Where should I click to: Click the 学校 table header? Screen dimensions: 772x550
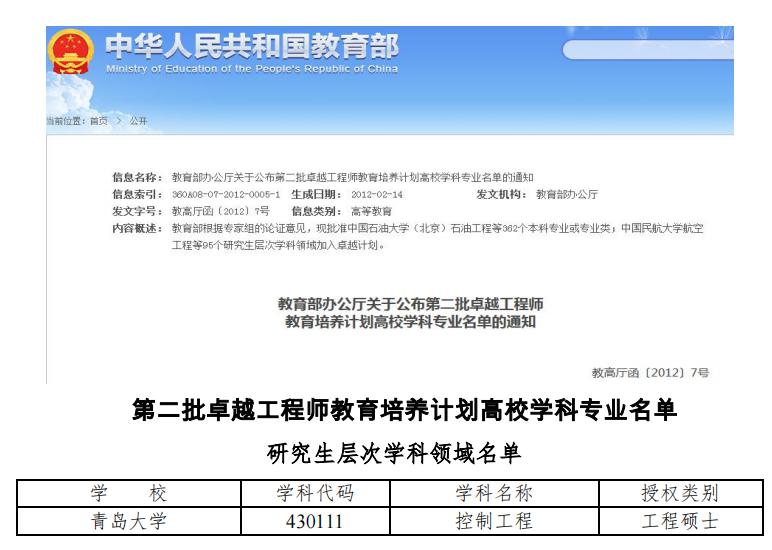(x=129, y=493)
